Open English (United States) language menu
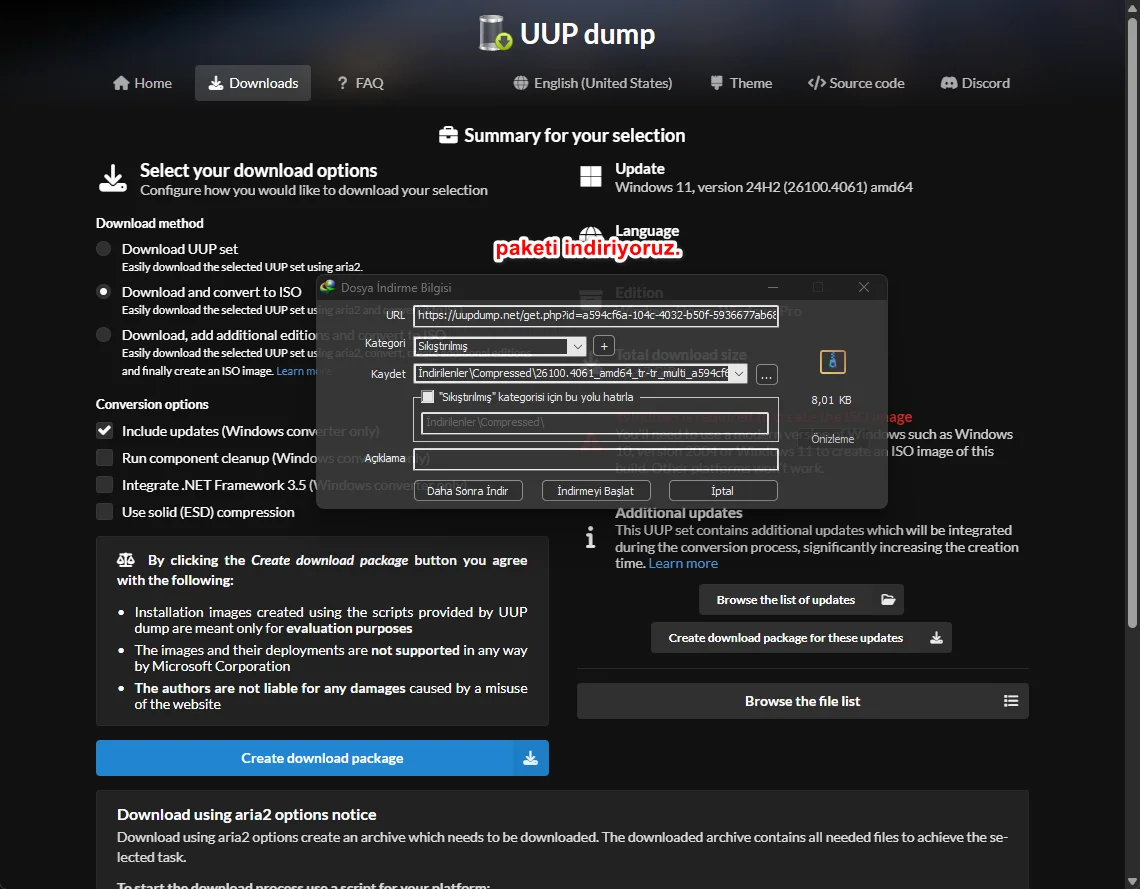The image size is (1140, 889). [593, 83]
